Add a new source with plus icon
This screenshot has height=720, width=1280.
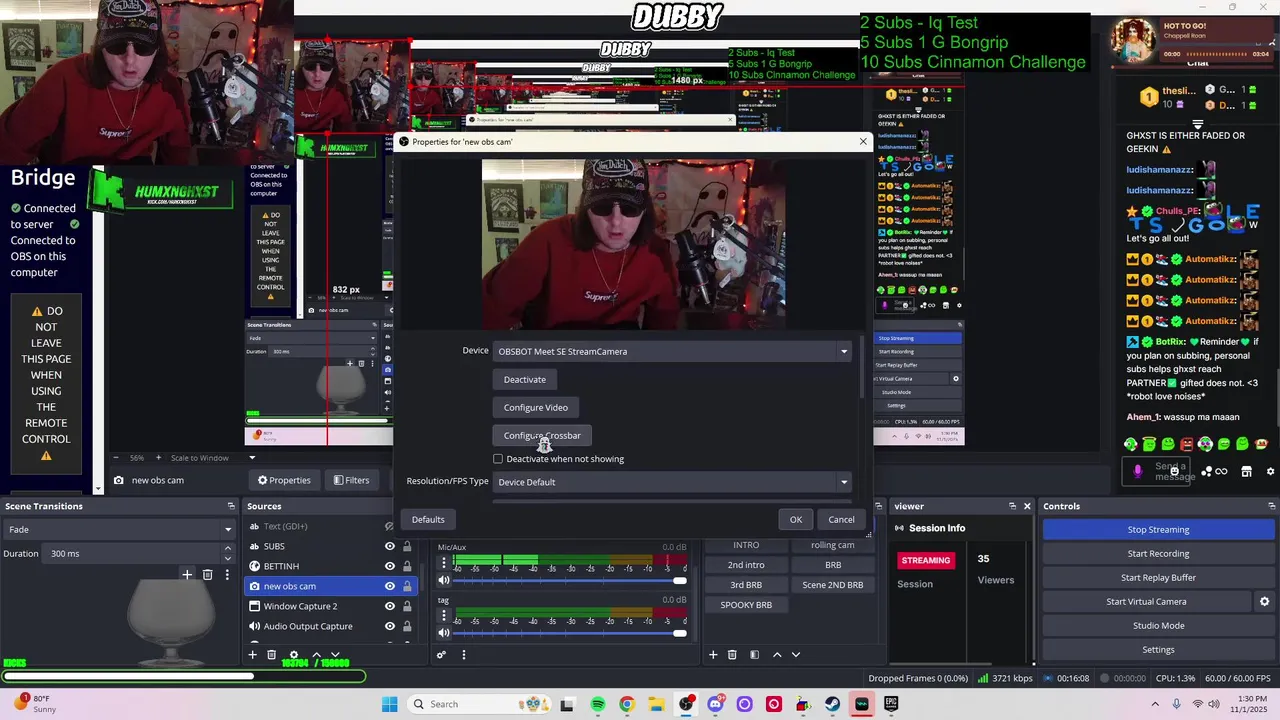(252, 655)
